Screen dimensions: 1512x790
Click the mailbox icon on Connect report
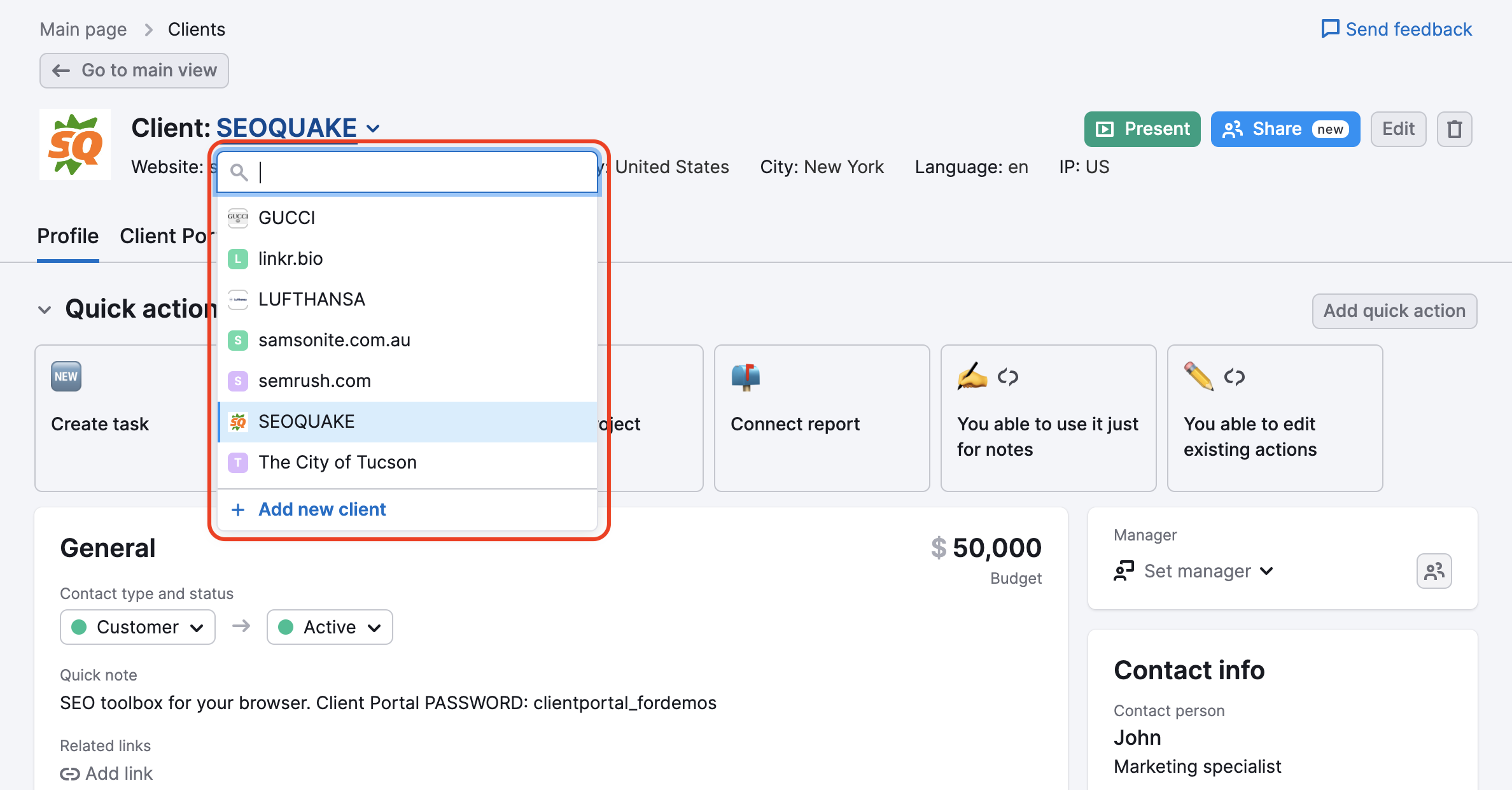click(746, 376)
